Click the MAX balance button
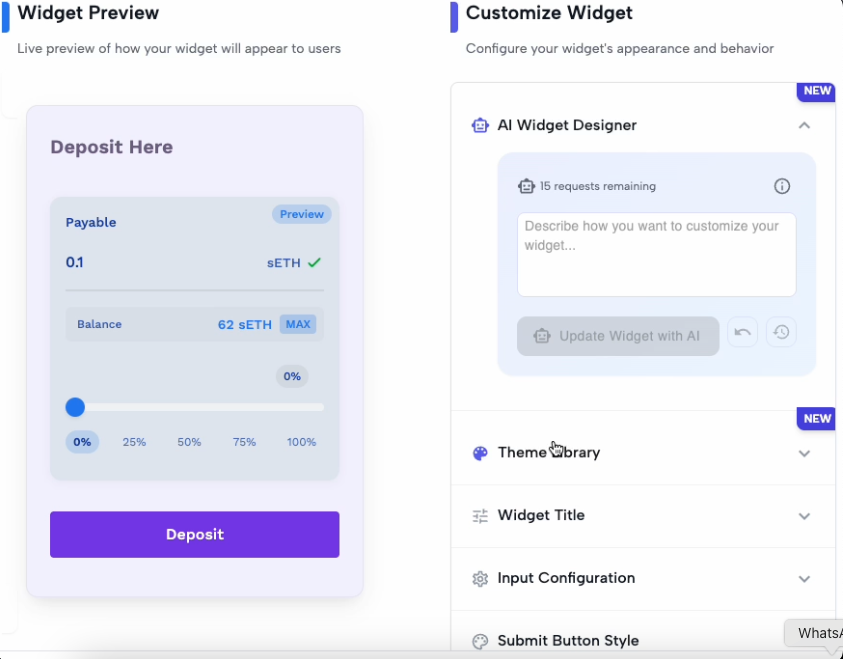The height and width of the screenshot is (659, 843). (298, 324)
